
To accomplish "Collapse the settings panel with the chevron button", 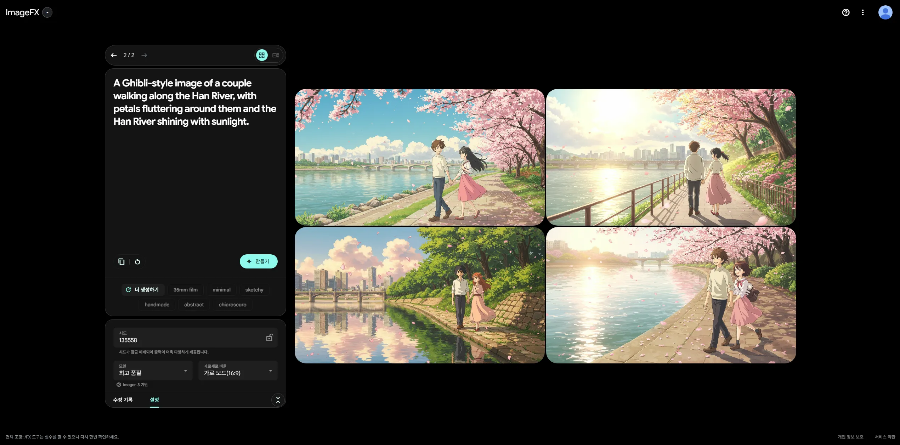I will (x=278, y=400).
